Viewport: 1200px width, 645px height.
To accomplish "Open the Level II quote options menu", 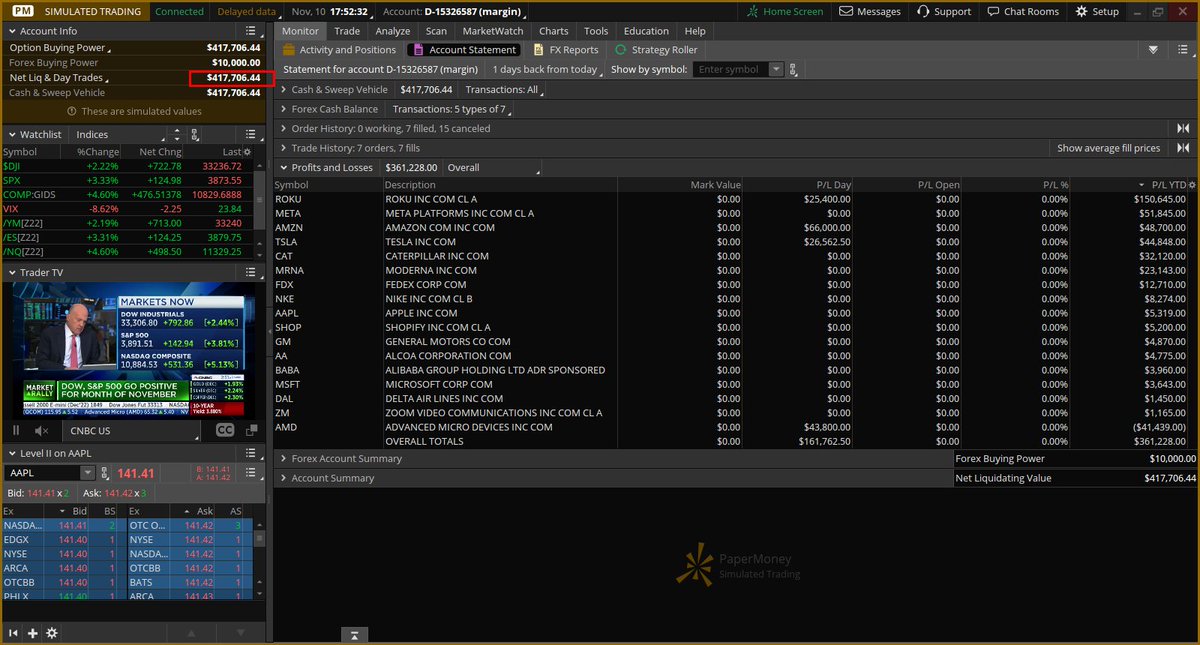I will pos(253,473).
